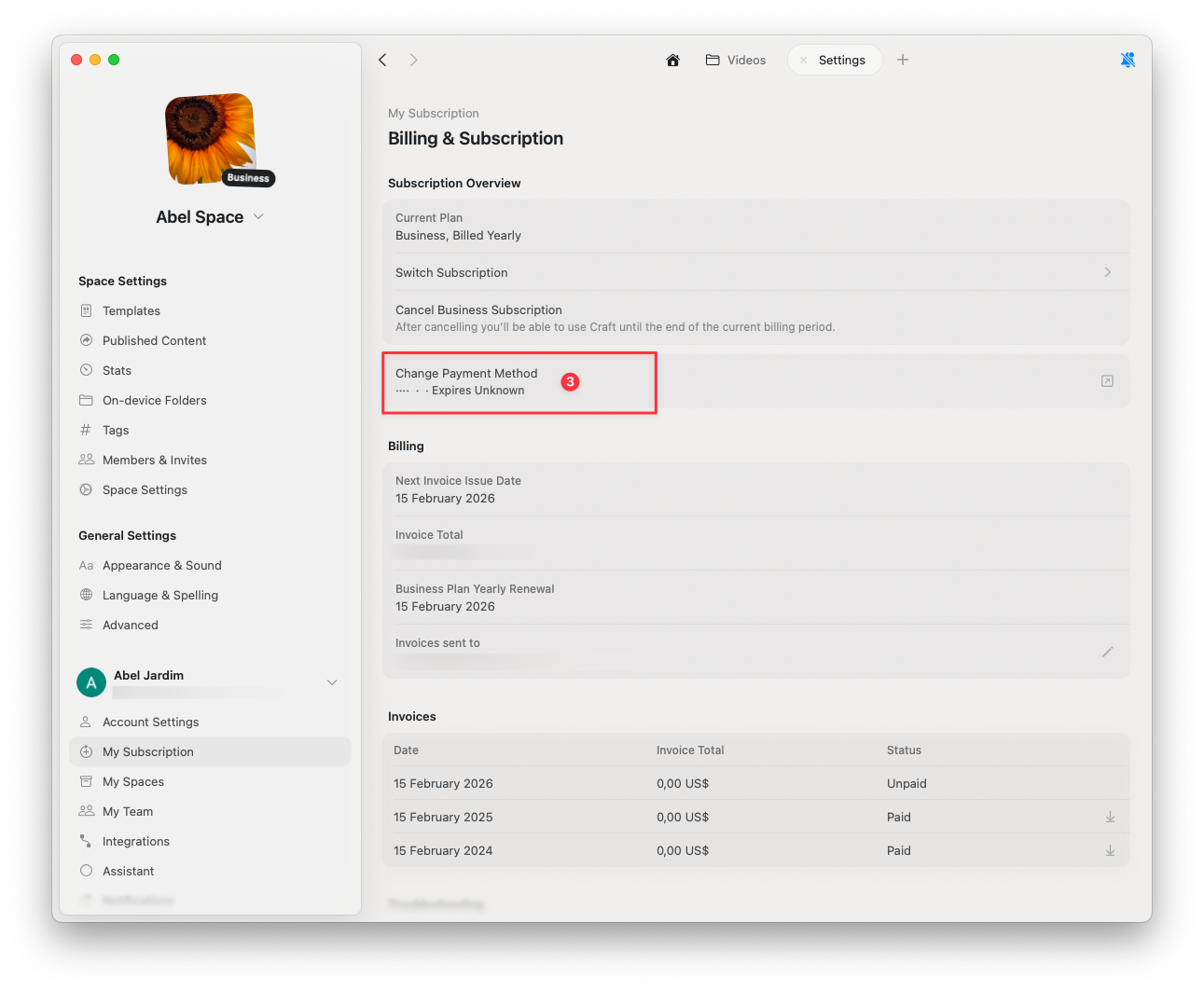The width and height of the screenshot is (1204, 991).
Task: Cancel the Business Subscription
Action: (x=478, y=310)
